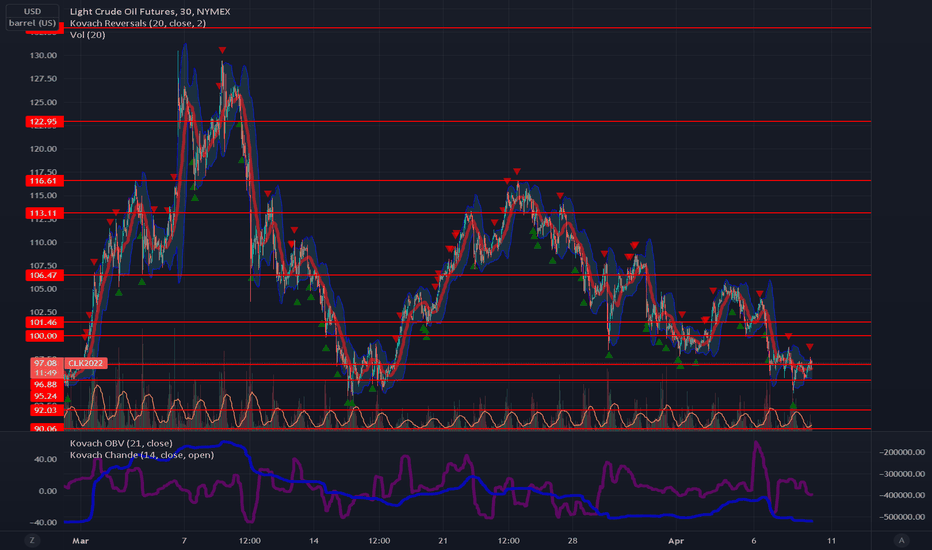This screenshot has width=932, height=550.
Task: Click the 28 date on time axis
Action: (x=572, y=540)
